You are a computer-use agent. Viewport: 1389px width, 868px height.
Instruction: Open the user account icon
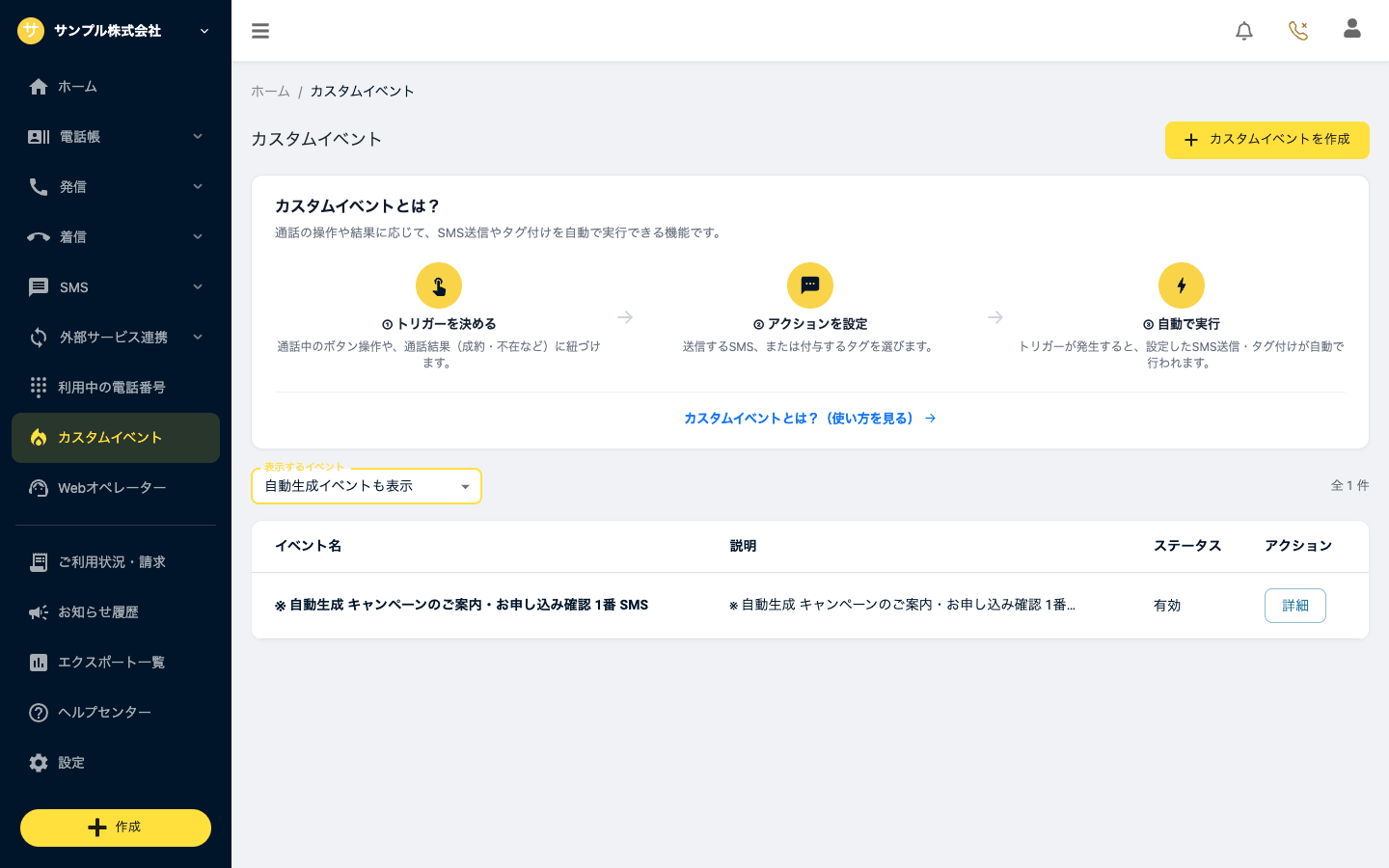pyautogui.click(x=1352, y=29)
